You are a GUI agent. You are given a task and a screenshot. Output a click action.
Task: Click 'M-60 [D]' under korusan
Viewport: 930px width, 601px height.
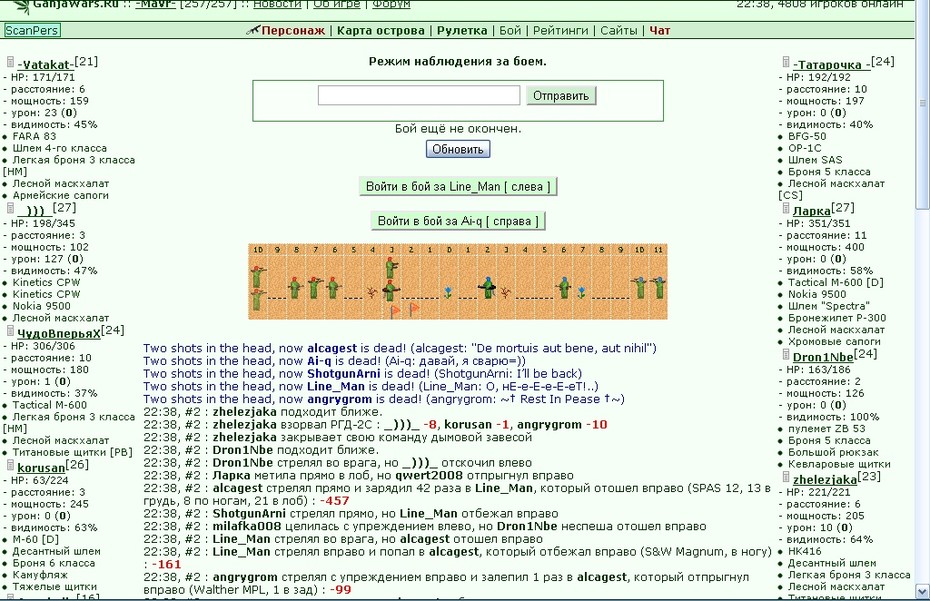coord(36,539)
